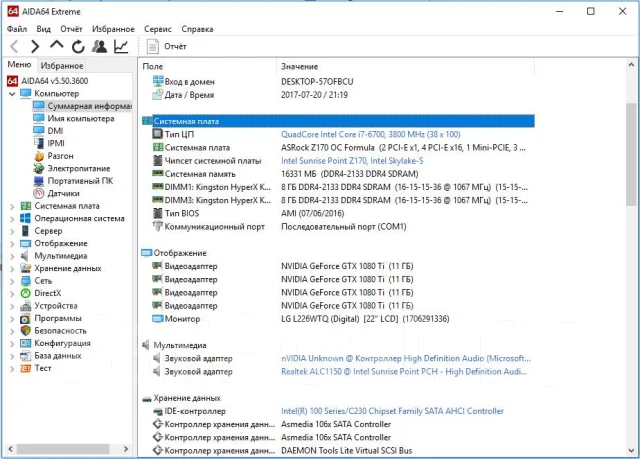Screen dimensions: 640x459
Task: Open the nVIDIA Unknown audio controller link
Action: (x=406, y=358)
